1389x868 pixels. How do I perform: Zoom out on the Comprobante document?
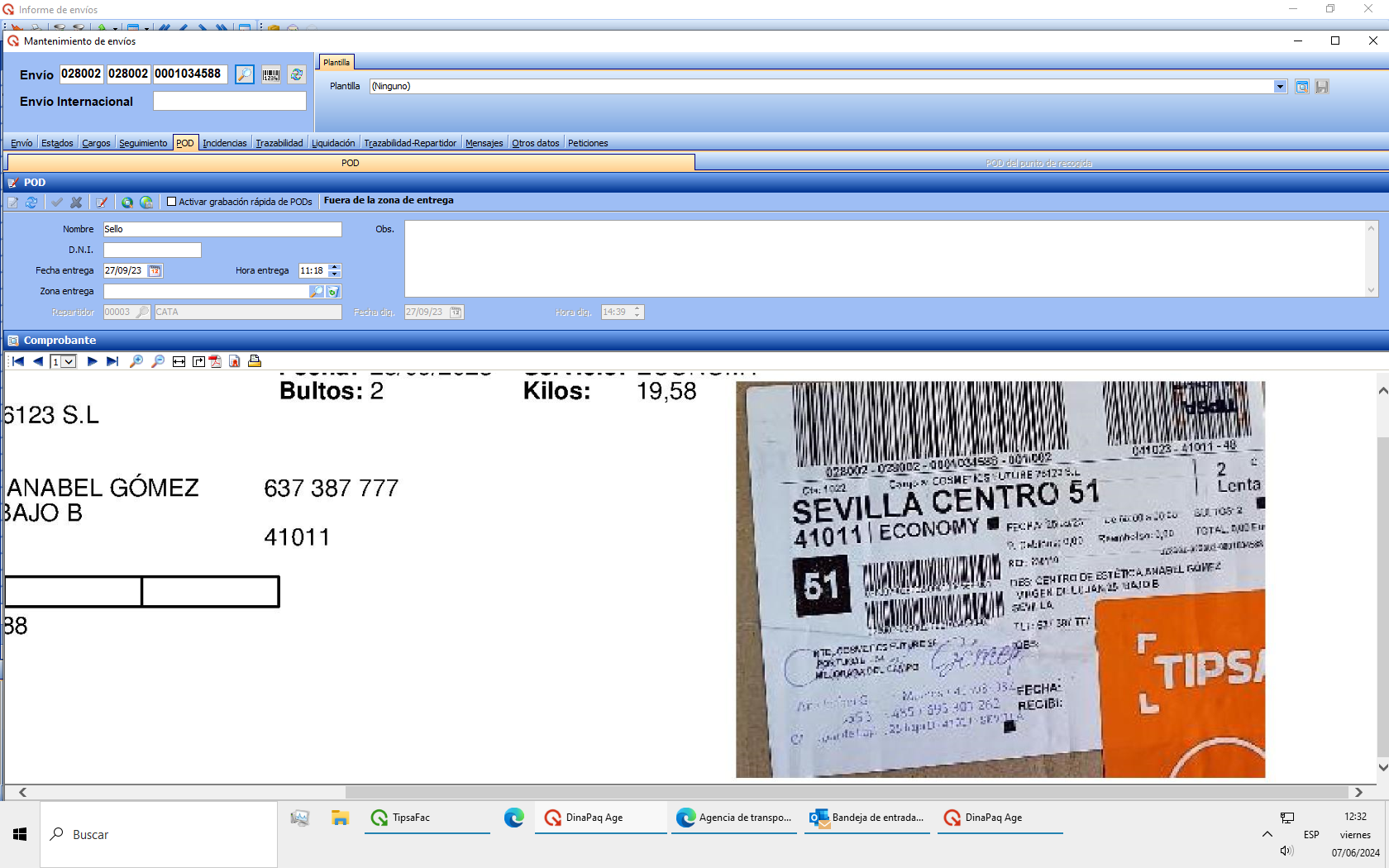(158, 361)
